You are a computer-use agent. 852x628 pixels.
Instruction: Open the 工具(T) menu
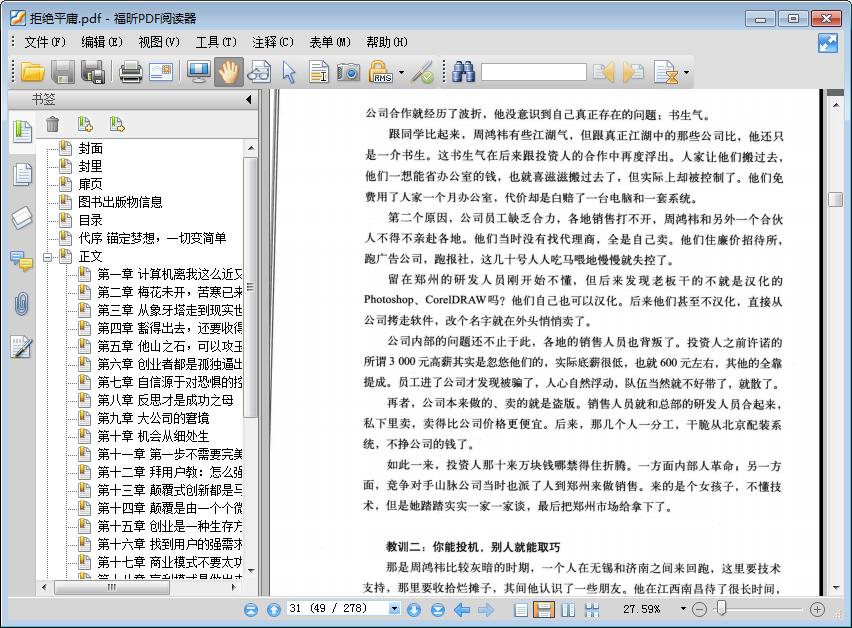(216, 42)
